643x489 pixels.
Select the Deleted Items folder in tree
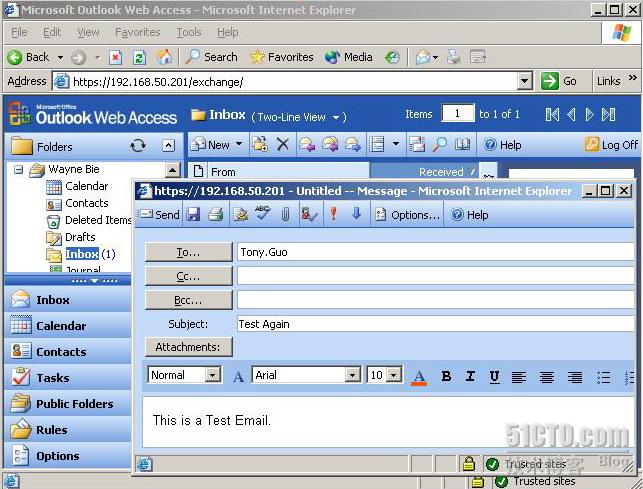[x=98, y=220]
